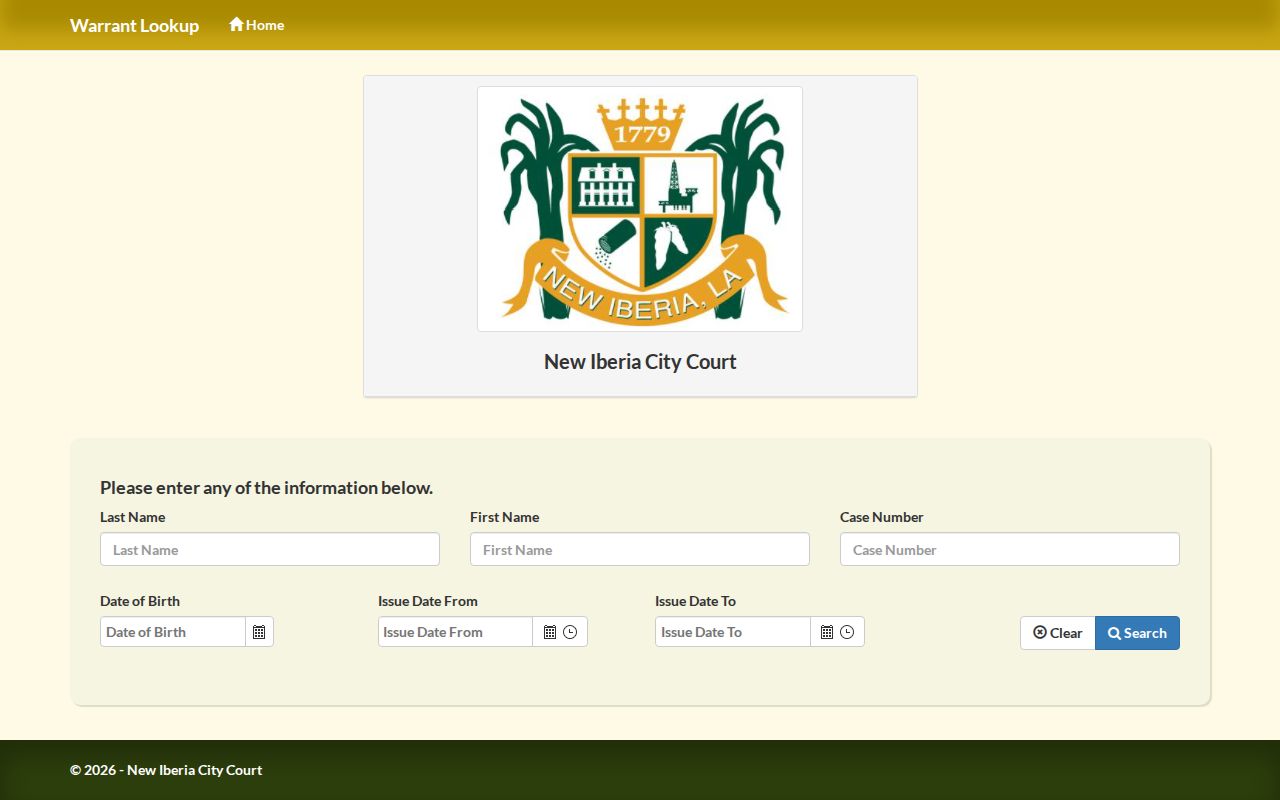
Task: Open the Date of Birth calendar picker
Action: click(259, 632)
